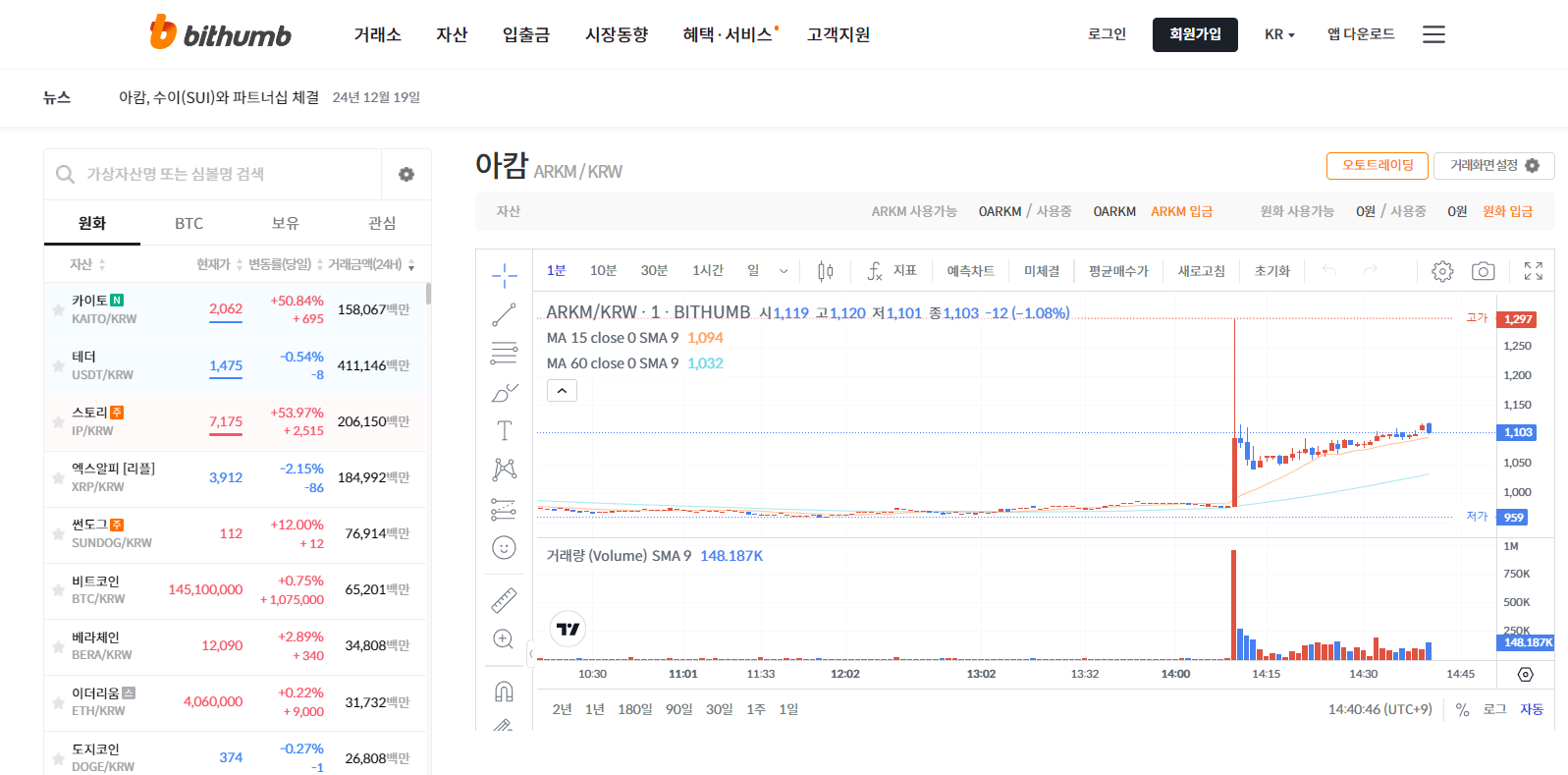
Task: Favorite the ETH/KRW star
Action: coord(58,702)
